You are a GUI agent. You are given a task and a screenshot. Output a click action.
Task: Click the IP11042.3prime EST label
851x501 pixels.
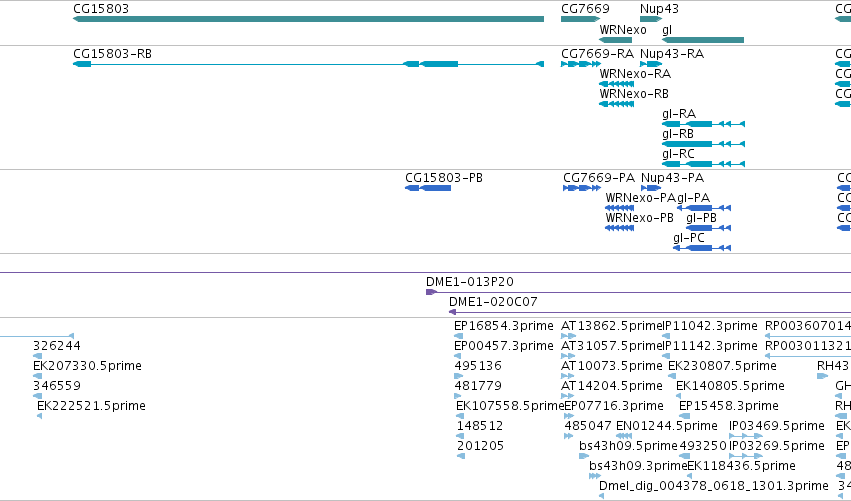click(x=710, y=326)
